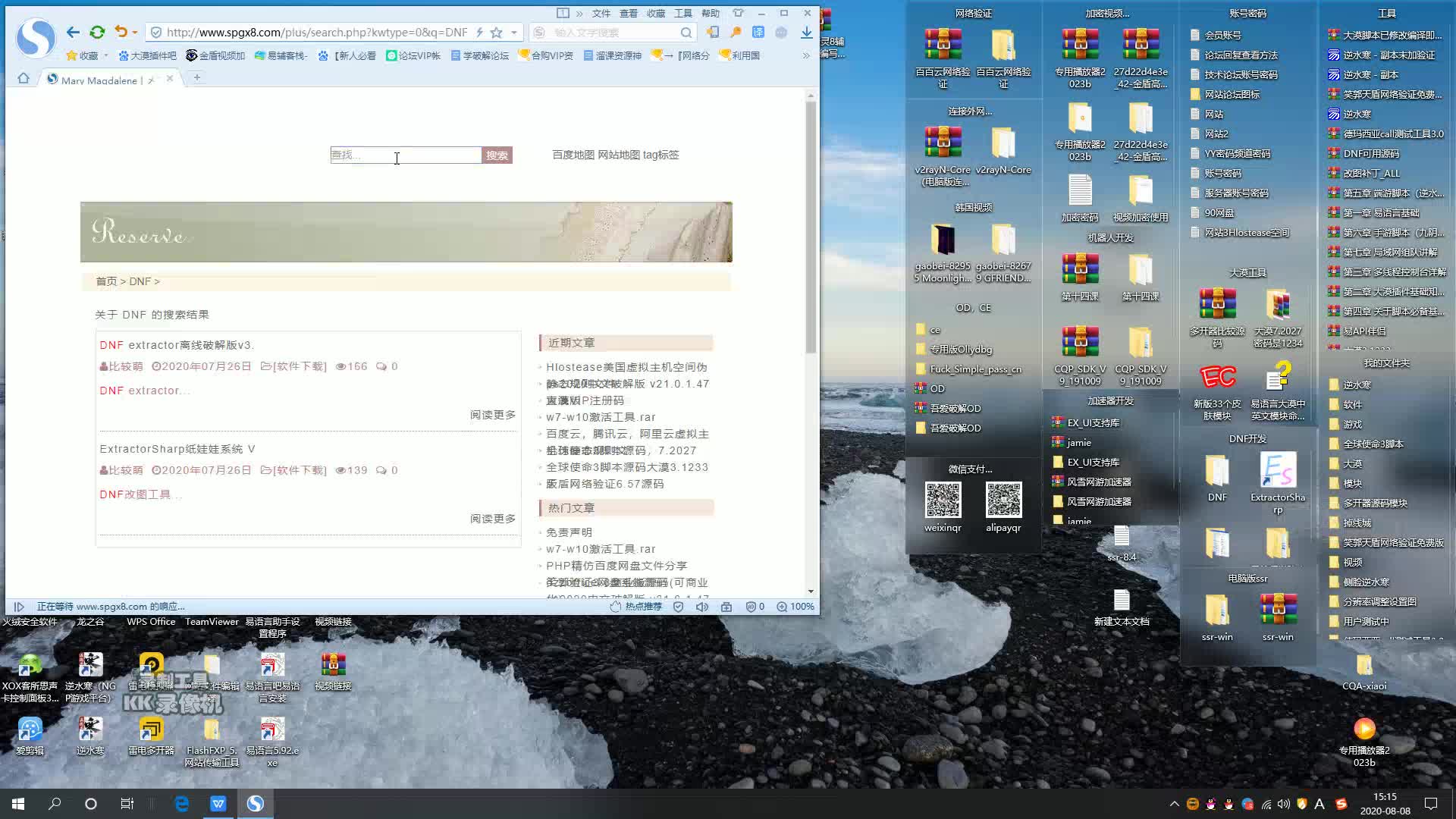
Task: Expand hidden bookmarks overflow chevron
Action: point(805,55)
